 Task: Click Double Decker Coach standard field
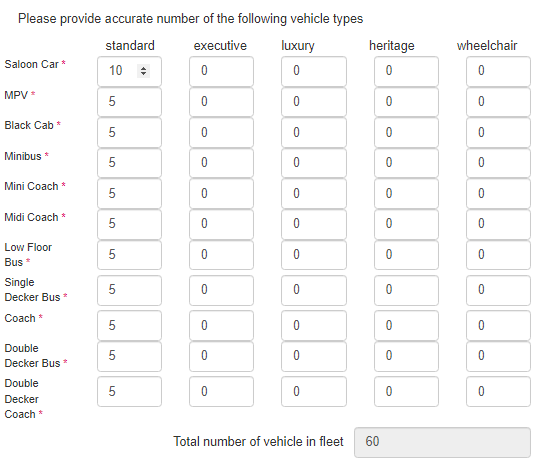[129, 392]
